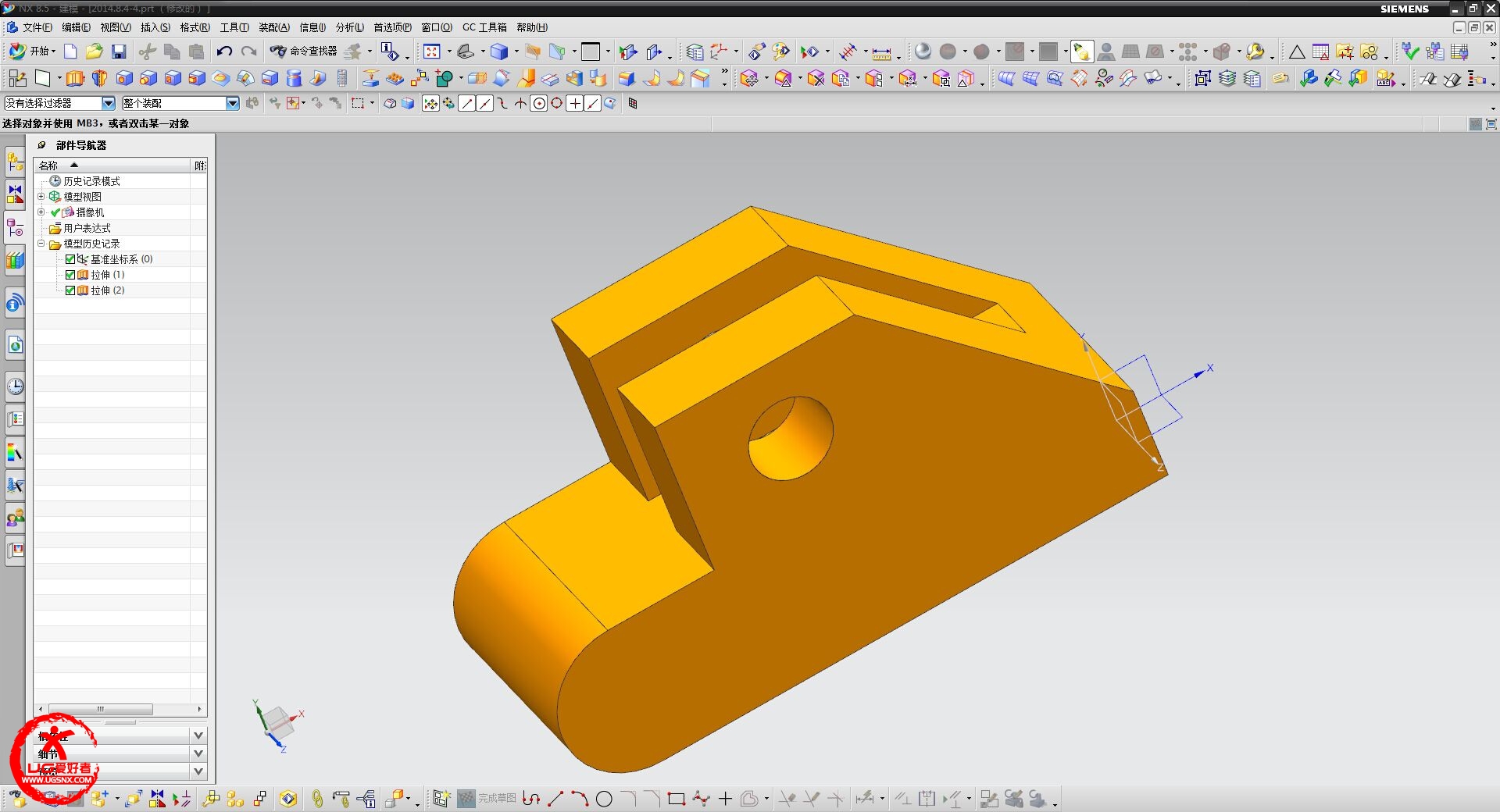Toggle the Arc Center snap point button
1500x812 pixels.
click(539, 103)
